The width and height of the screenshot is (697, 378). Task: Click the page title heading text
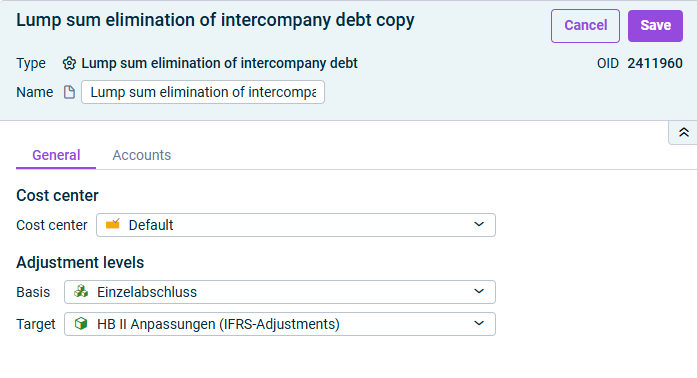(x=215, y=20)
